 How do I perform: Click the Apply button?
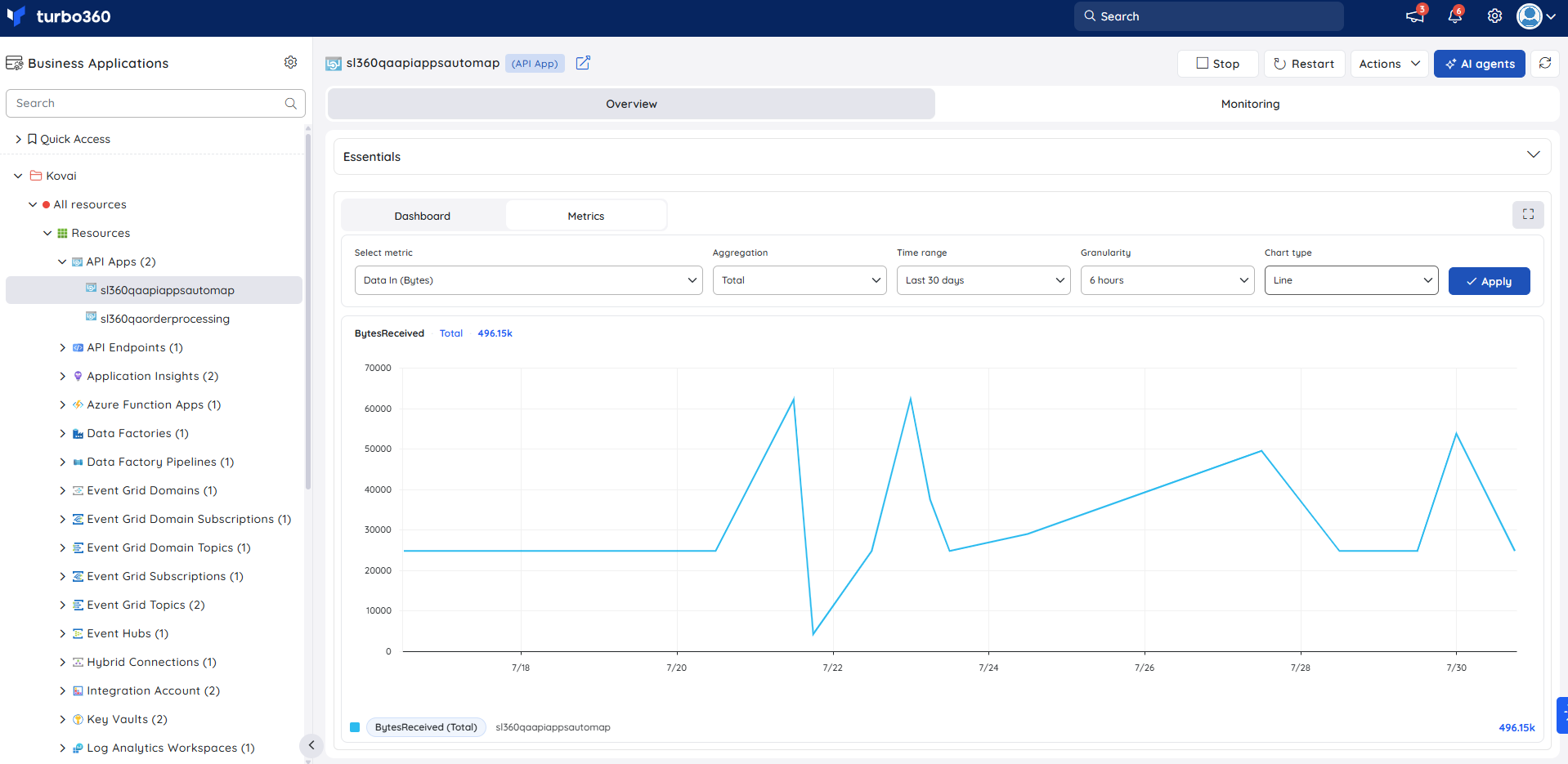[1489, 281]
